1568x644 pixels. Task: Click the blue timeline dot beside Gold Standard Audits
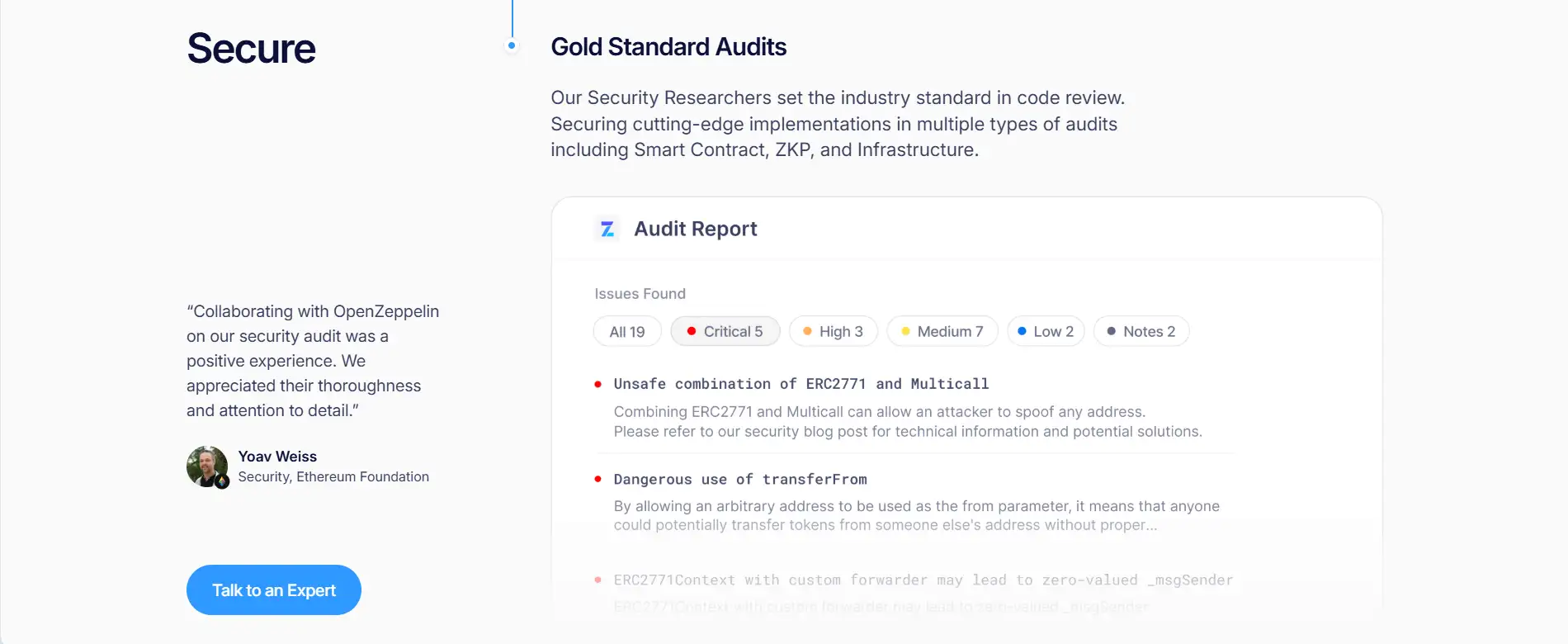pyautogui.click(x=512, y=46)
